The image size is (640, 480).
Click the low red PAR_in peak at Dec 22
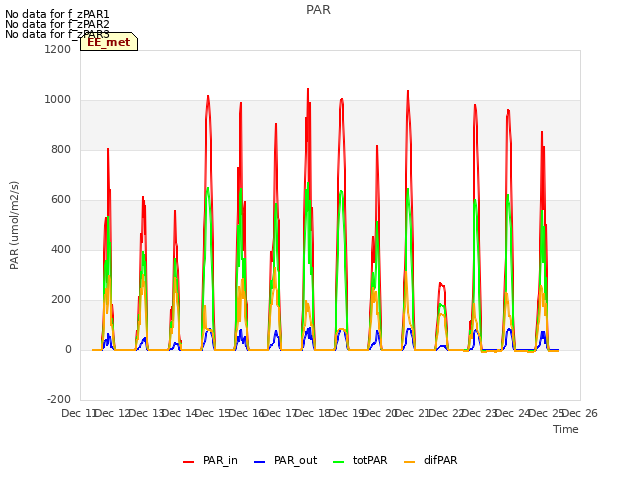pos(441,284)
